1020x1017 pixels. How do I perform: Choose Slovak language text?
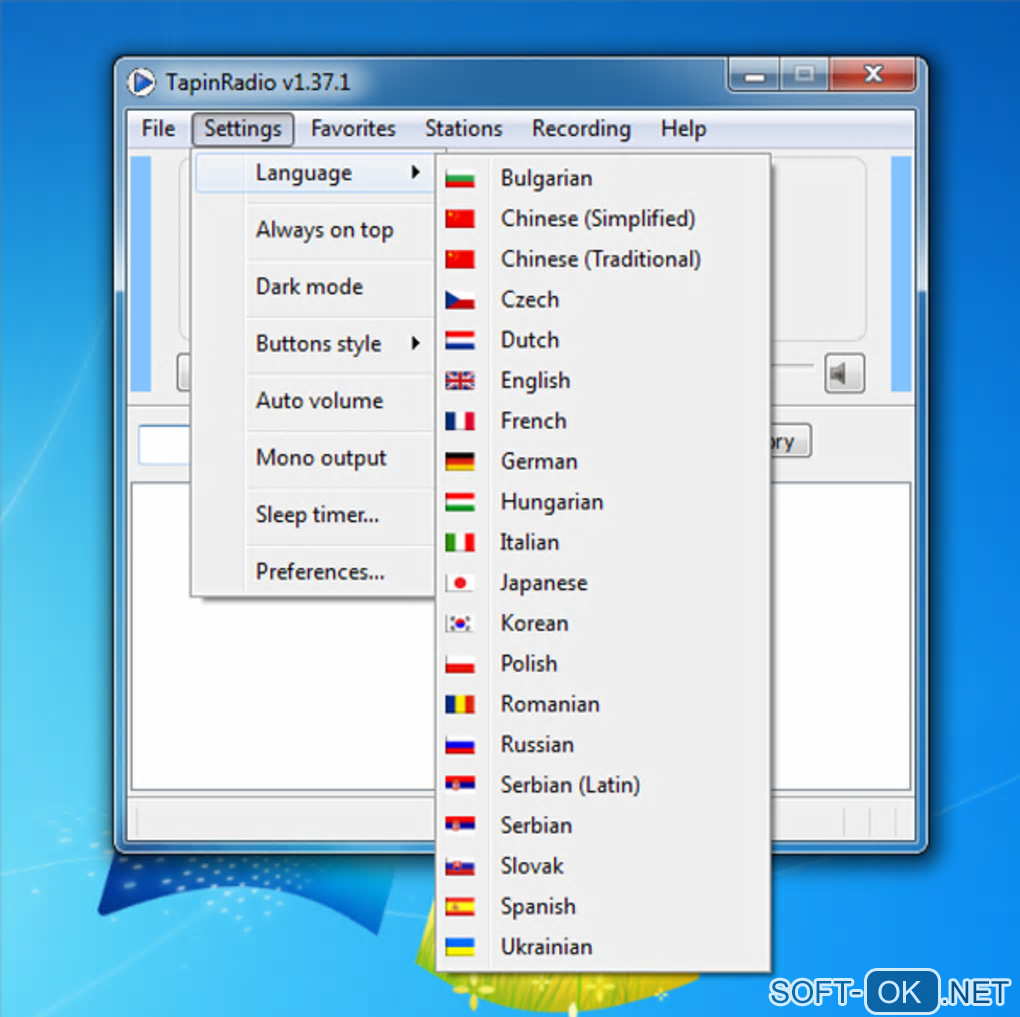532,866
